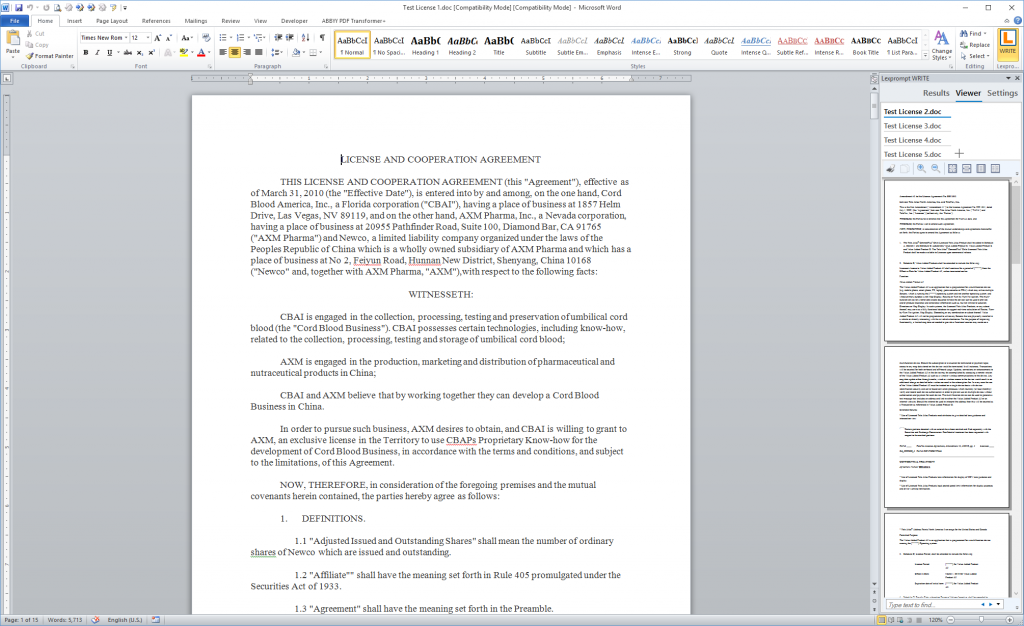1024x626 pixels.
Task: Align text right
Action: pos(246,52)
